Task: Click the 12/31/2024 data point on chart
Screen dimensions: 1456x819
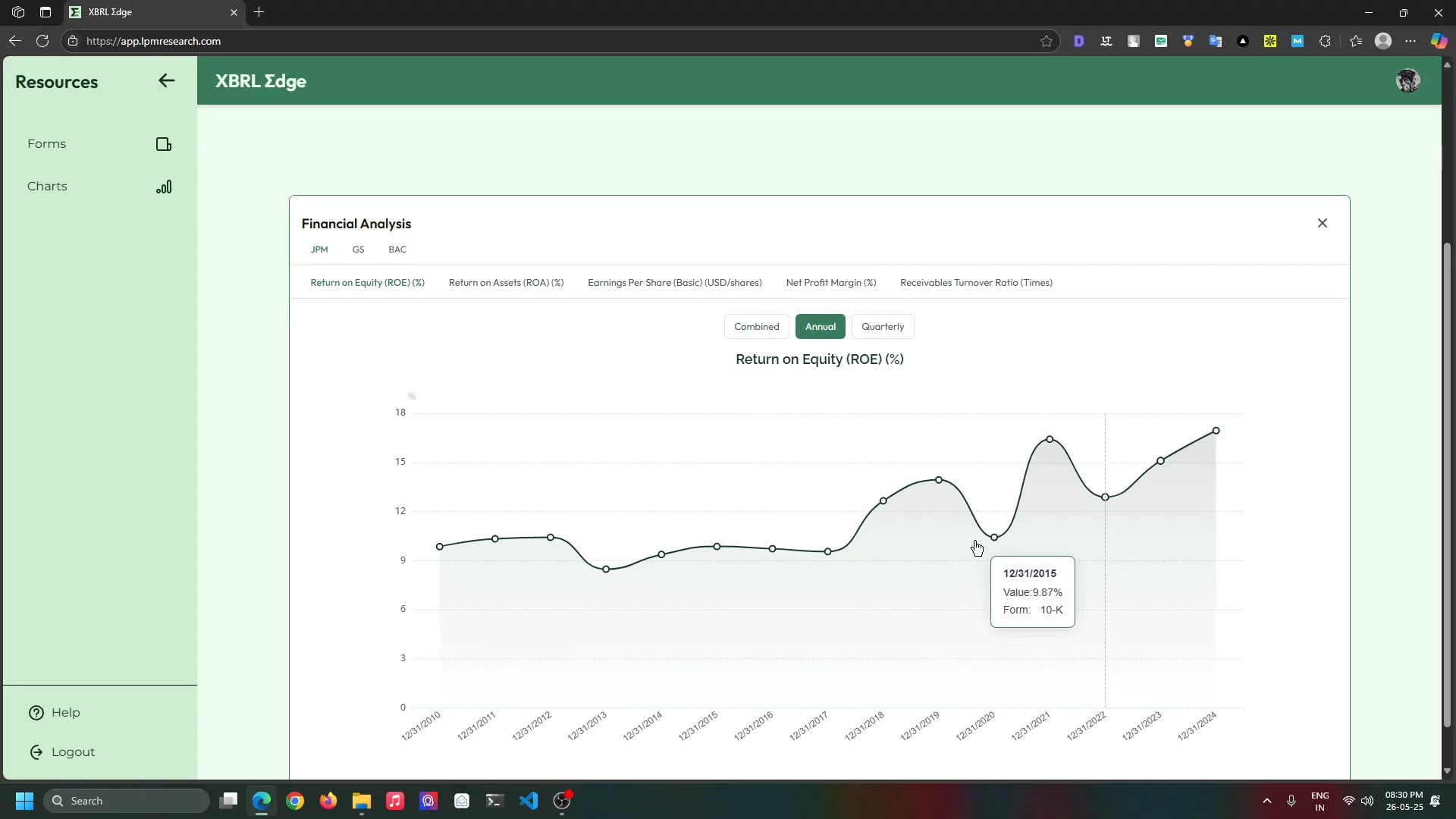Action: point(1216,431)
